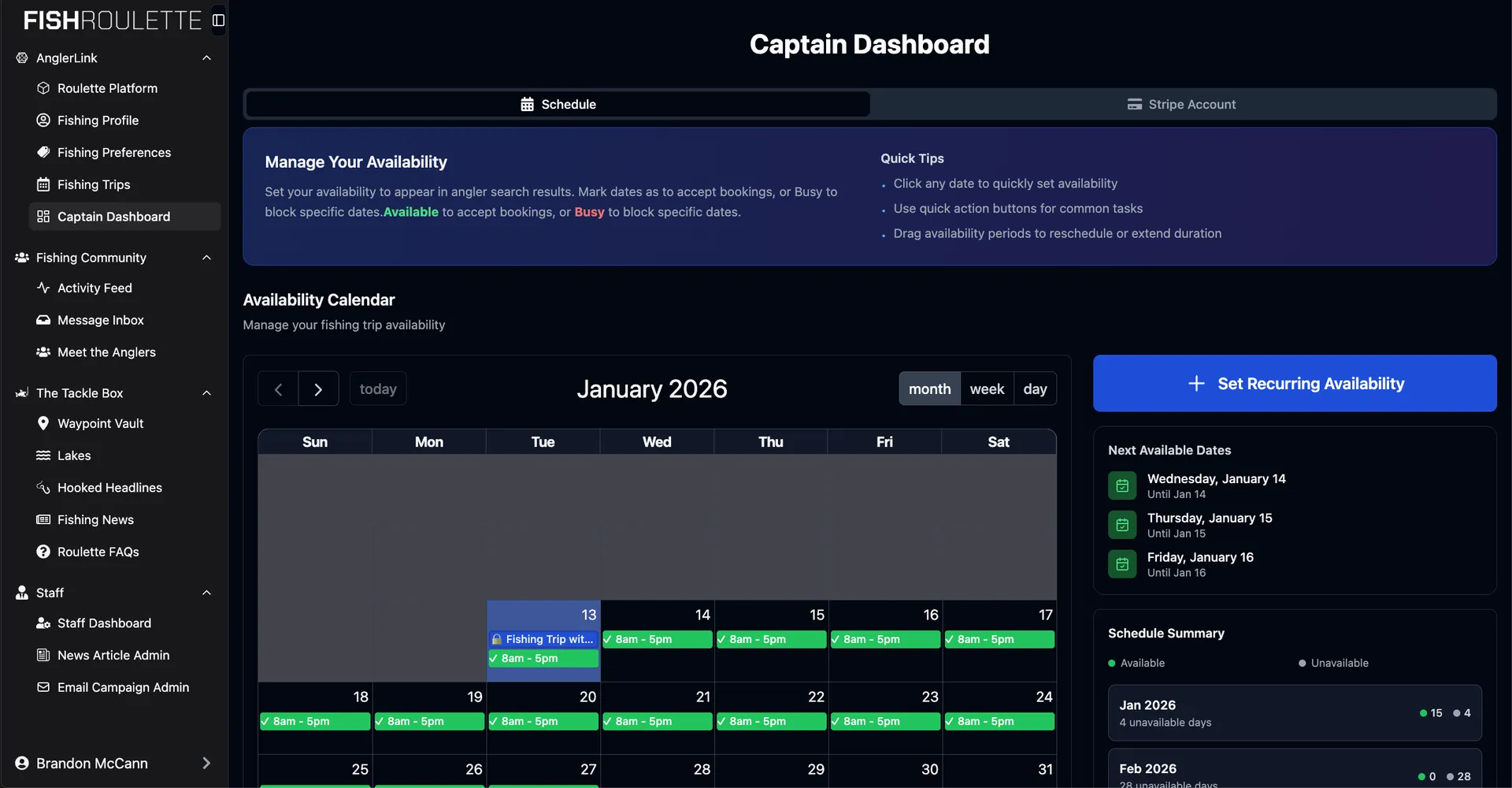Click the green Available legend indicator
The image size is (1512, 788).
pos(1111,663)
